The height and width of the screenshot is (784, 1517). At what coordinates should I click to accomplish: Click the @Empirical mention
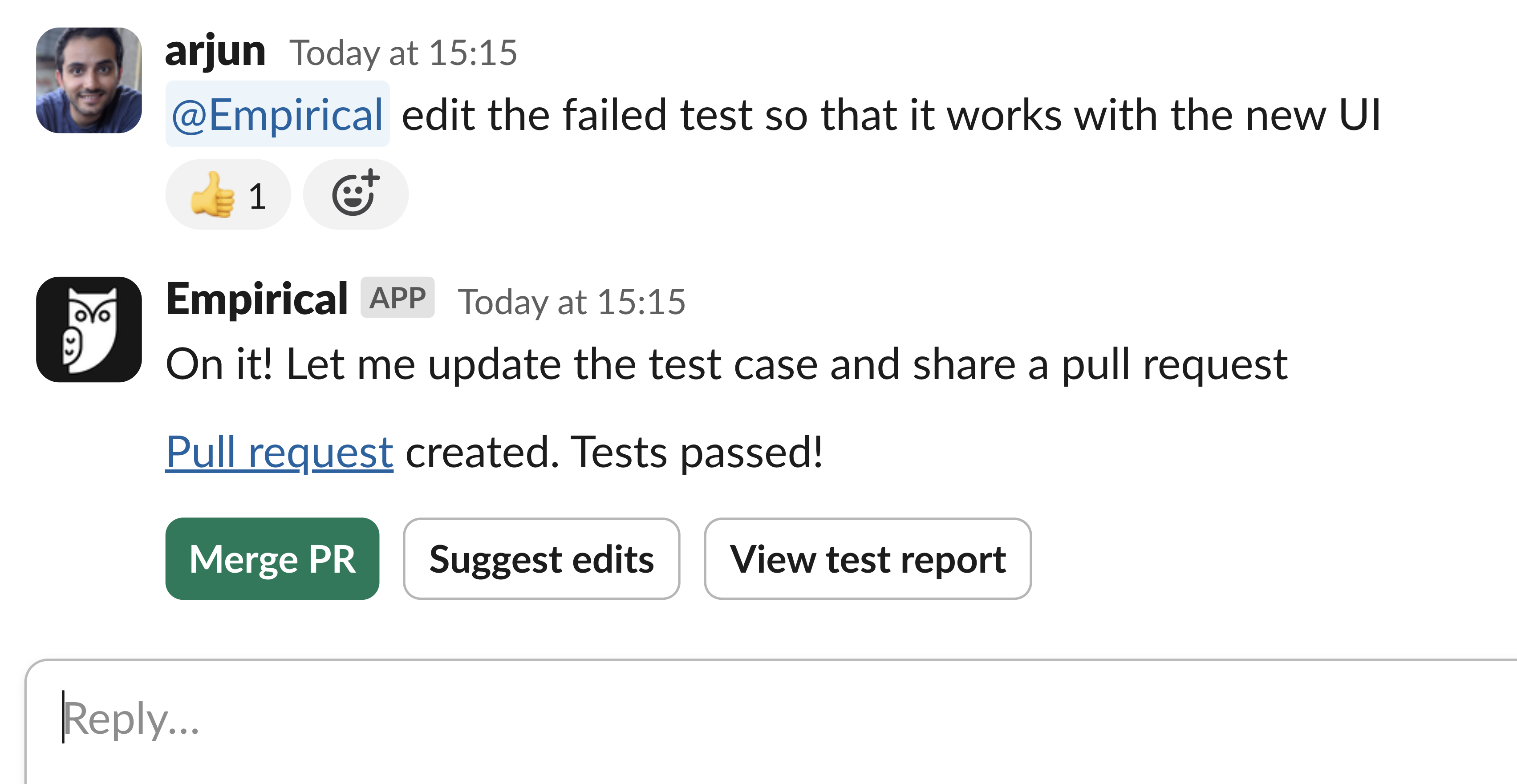[277, 114]
